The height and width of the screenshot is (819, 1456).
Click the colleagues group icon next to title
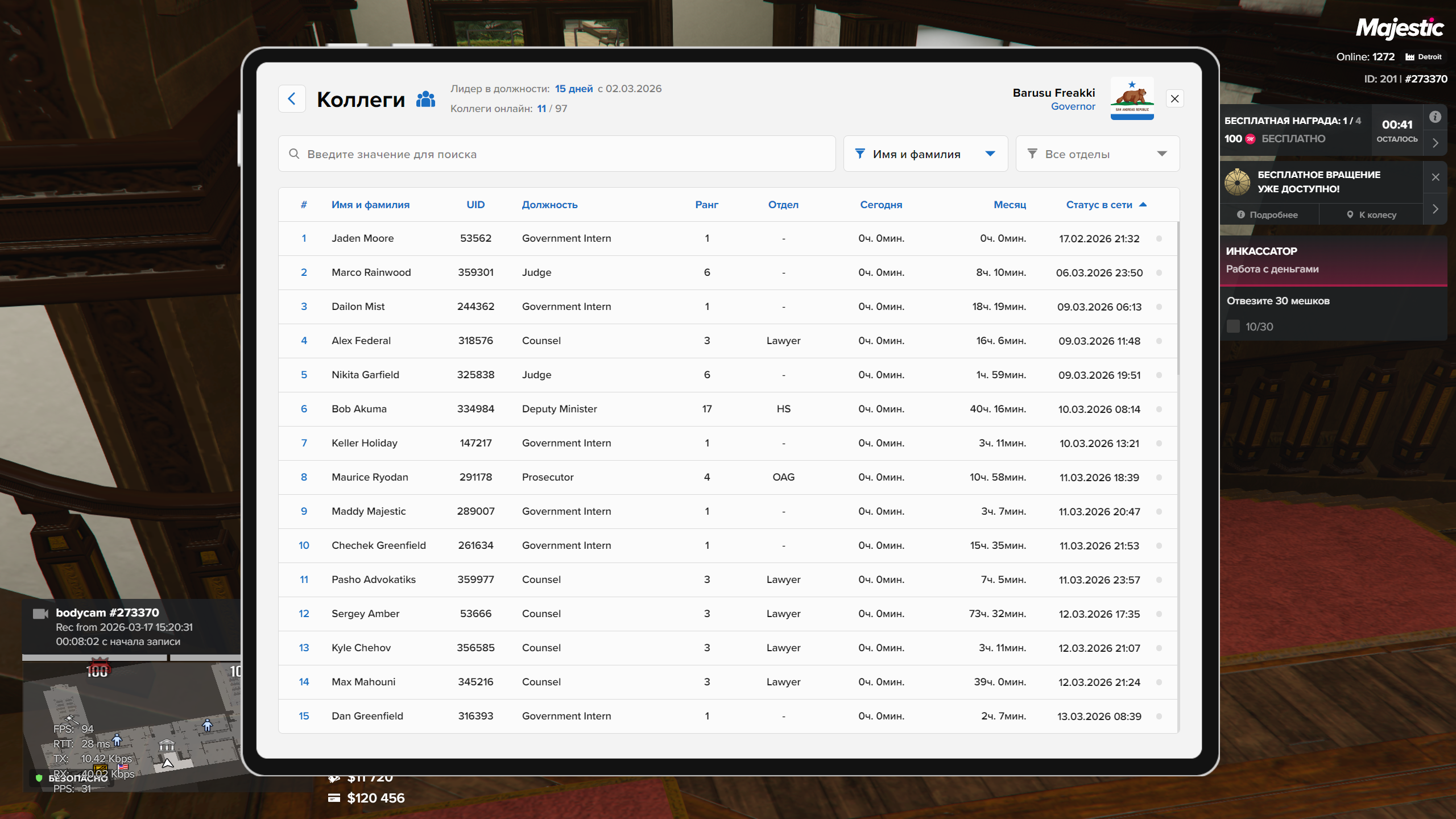point(425,100)
